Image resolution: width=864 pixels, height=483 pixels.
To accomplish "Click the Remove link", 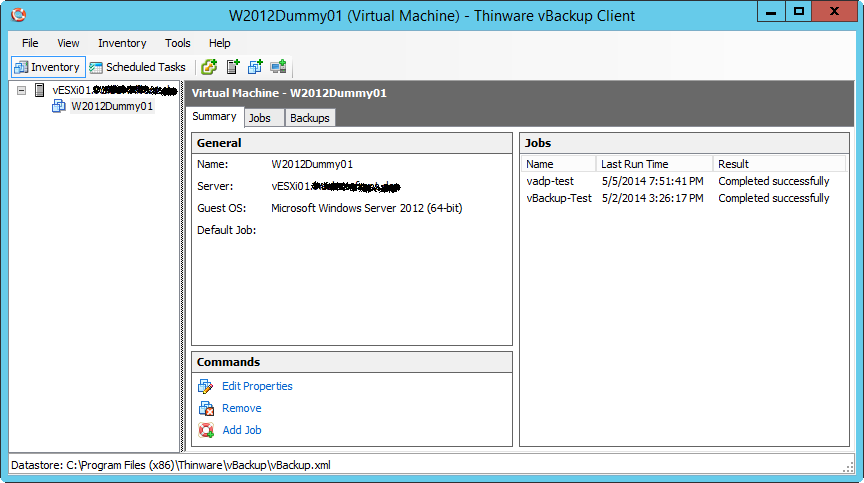I will pos(241,408).
